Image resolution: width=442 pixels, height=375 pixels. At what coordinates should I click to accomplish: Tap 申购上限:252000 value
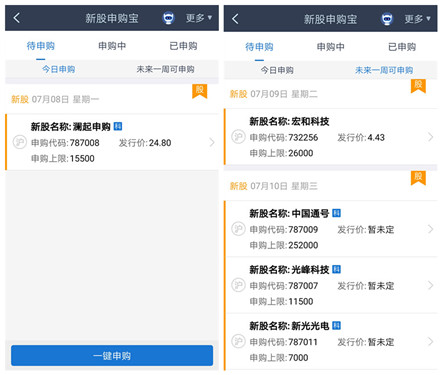(x=284, y=245)
